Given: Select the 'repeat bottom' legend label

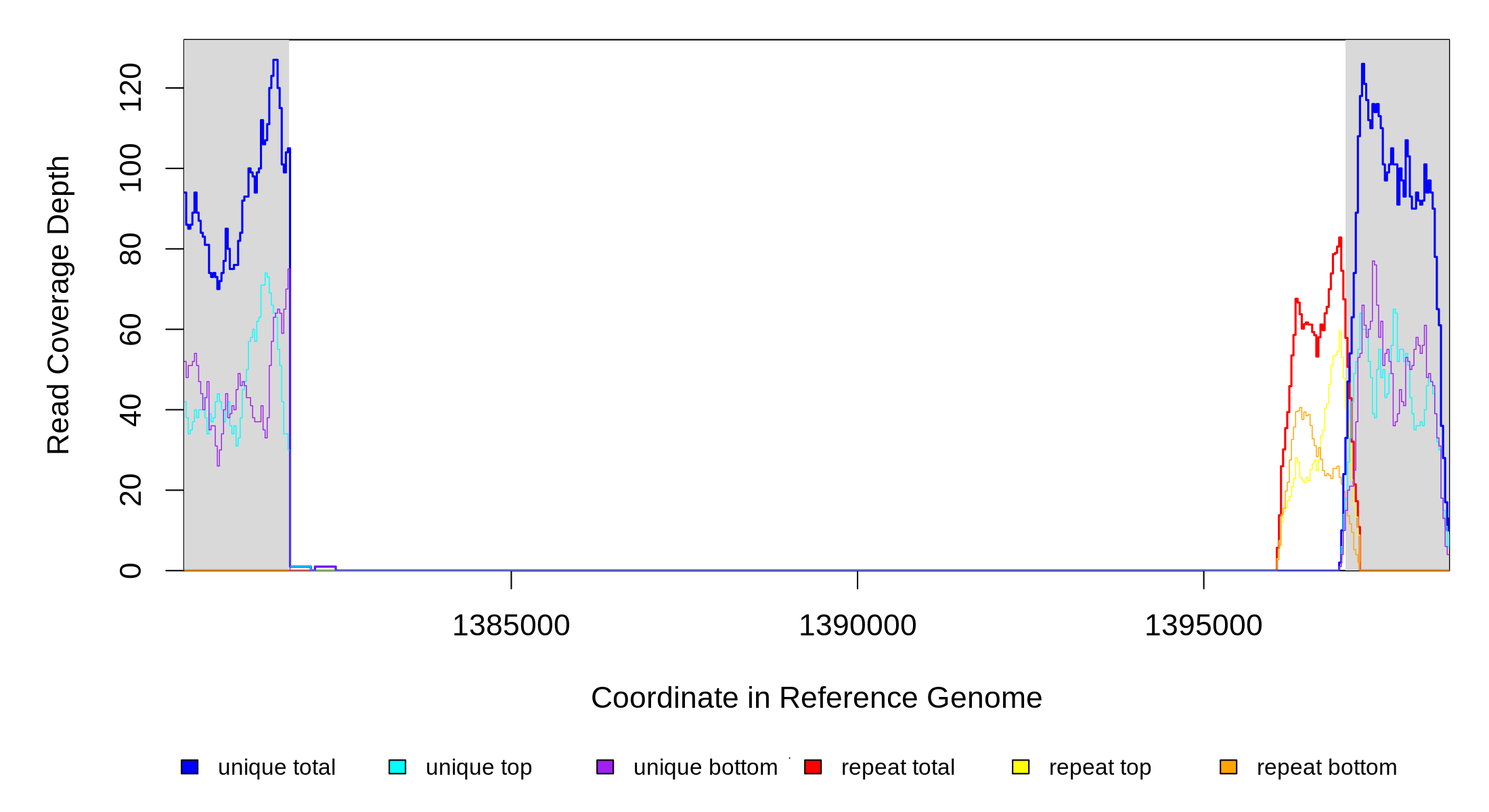Looking at the screenshot, I should pos(1327,767).
